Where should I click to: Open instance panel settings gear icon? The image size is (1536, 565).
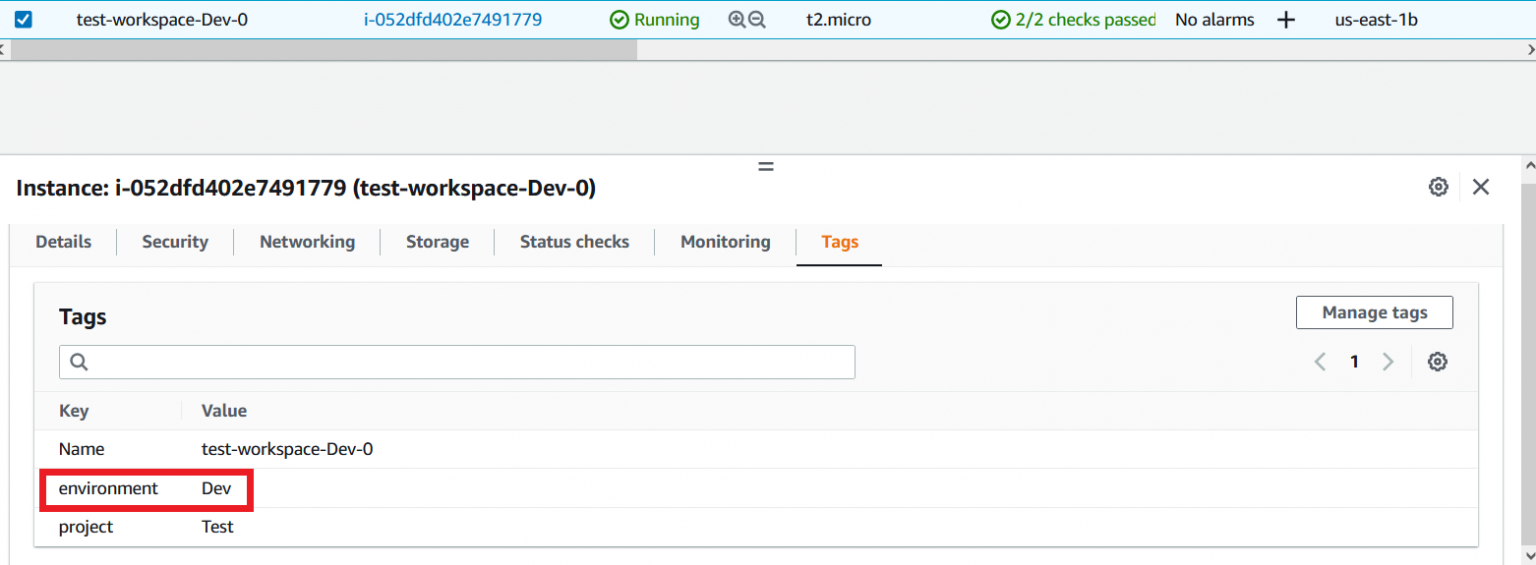click(x=1438, y=187)
